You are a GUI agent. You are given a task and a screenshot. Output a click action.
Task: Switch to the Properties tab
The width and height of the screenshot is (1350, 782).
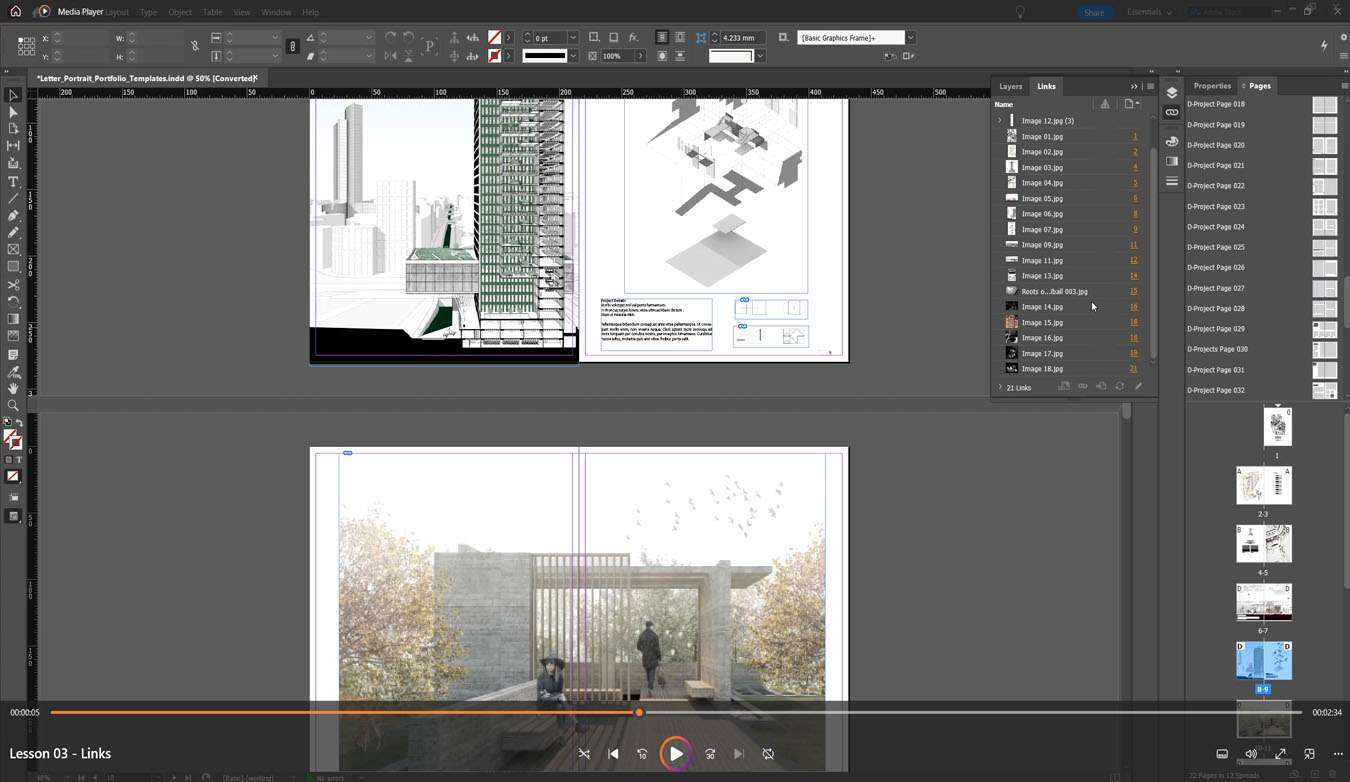point(1211,86)
